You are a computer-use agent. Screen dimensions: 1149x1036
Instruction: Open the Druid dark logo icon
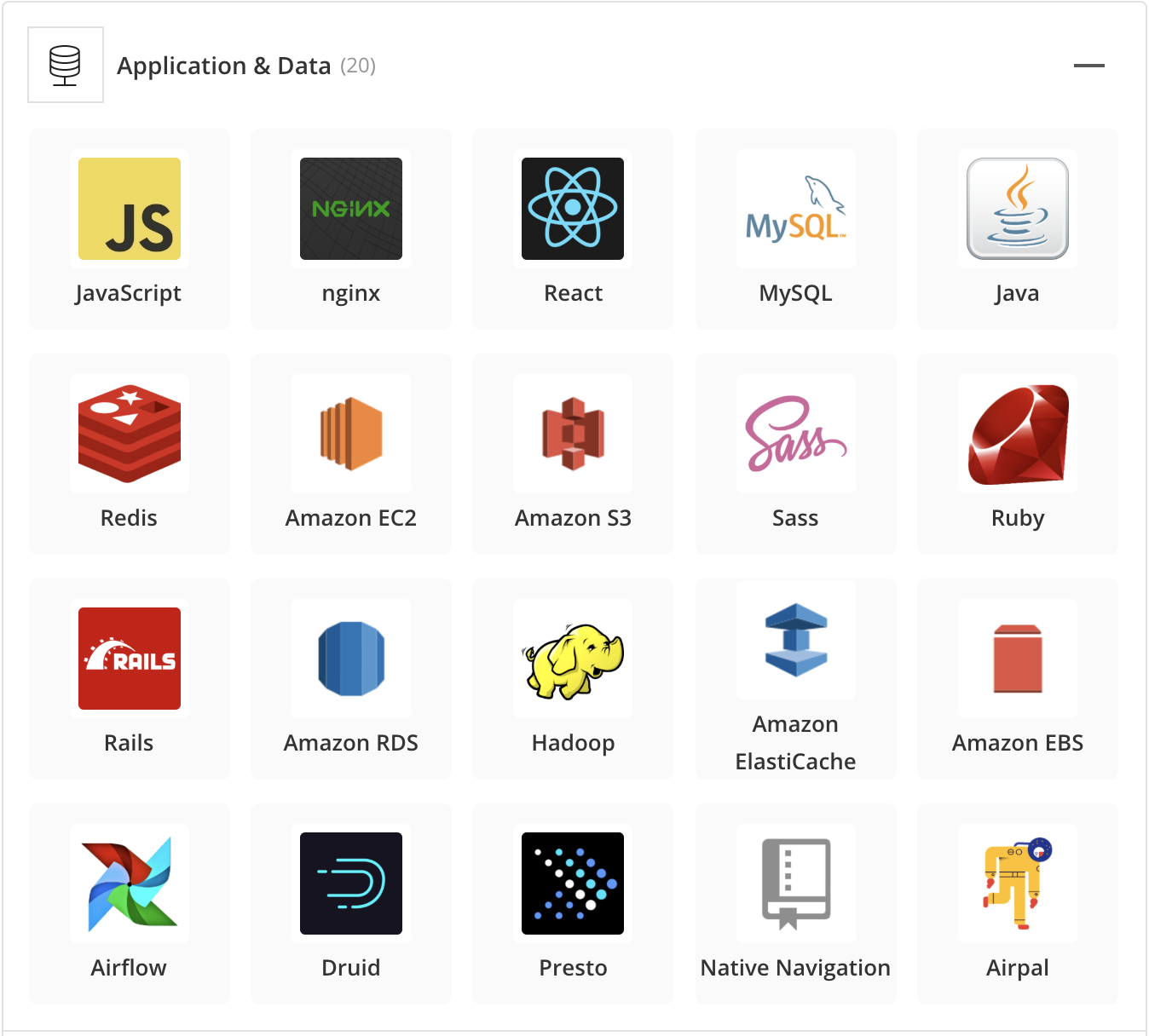click(351, 883)
